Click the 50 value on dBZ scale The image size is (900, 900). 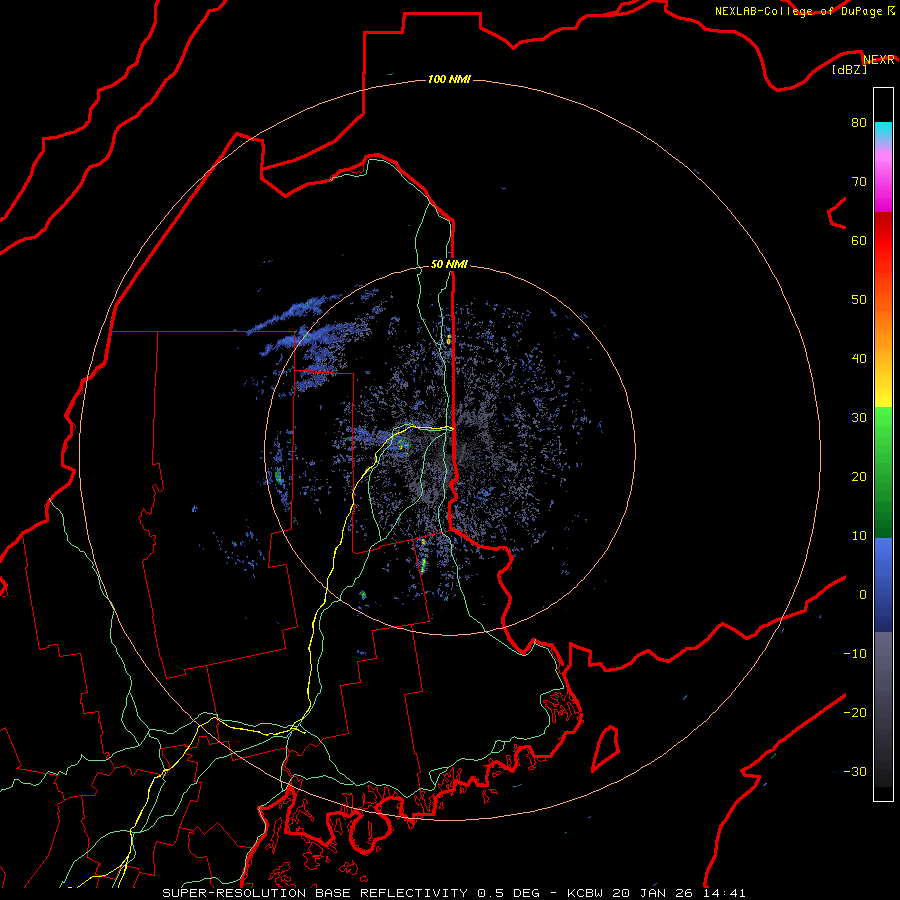[x=859, y=300]
